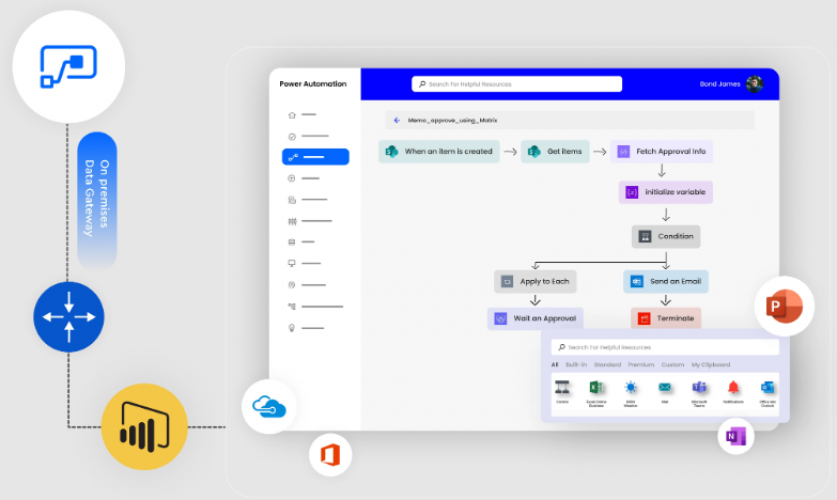Click the blue cloud icon
This screenshot has width=837, height=500.
pos(269,407)
